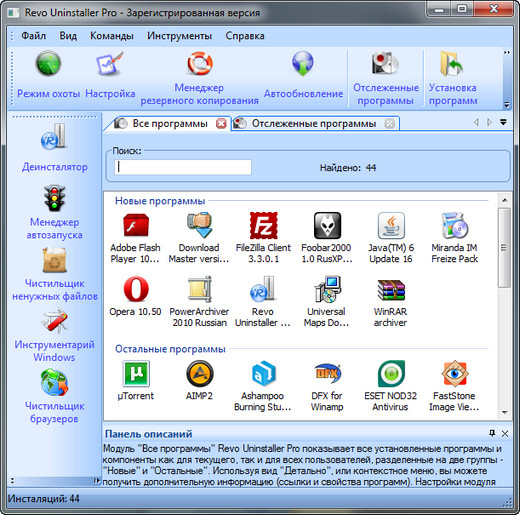Open Менеджер резервного копирования lifebuoy icon
The width and height of the screenshot is (520, 515).
pos(199,63)
